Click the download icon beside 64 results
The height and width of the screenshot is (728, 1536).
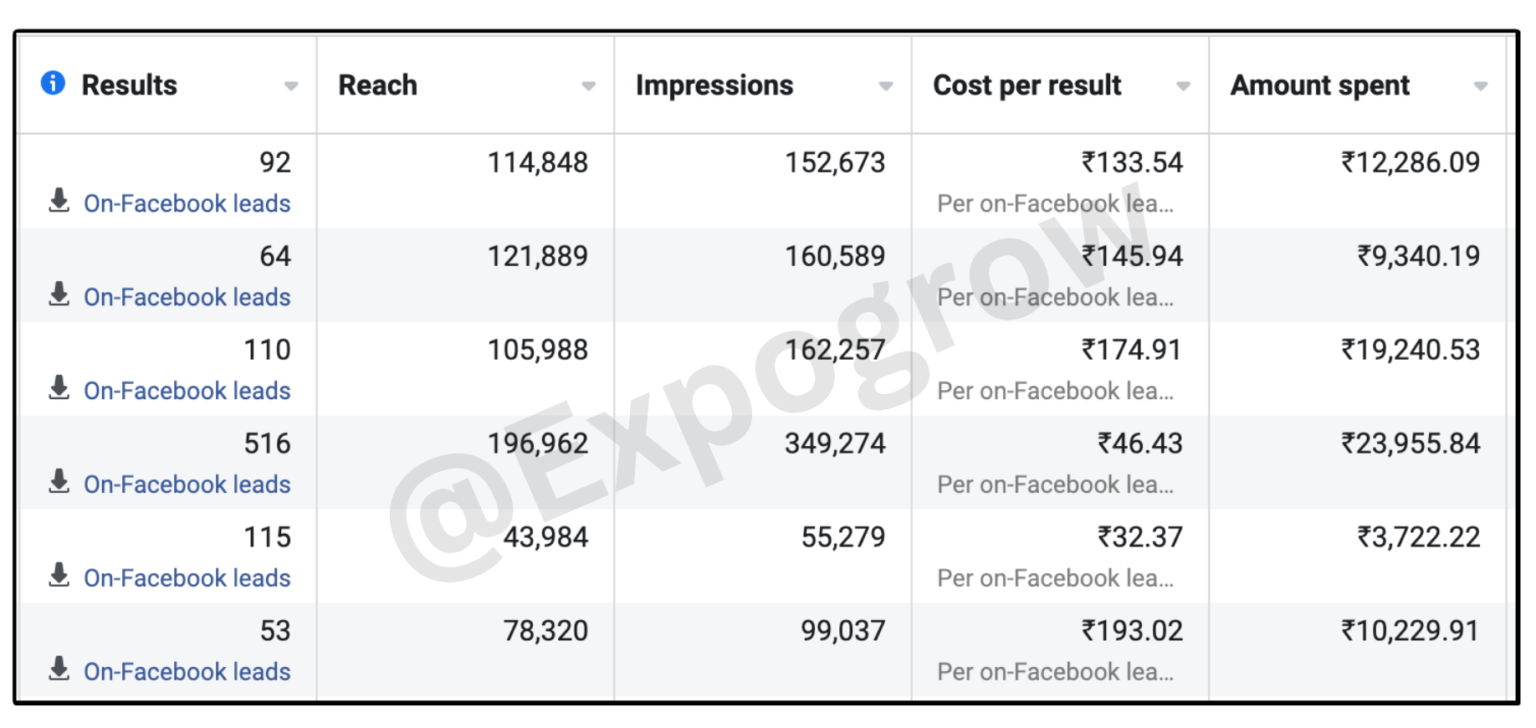point(59,295)
